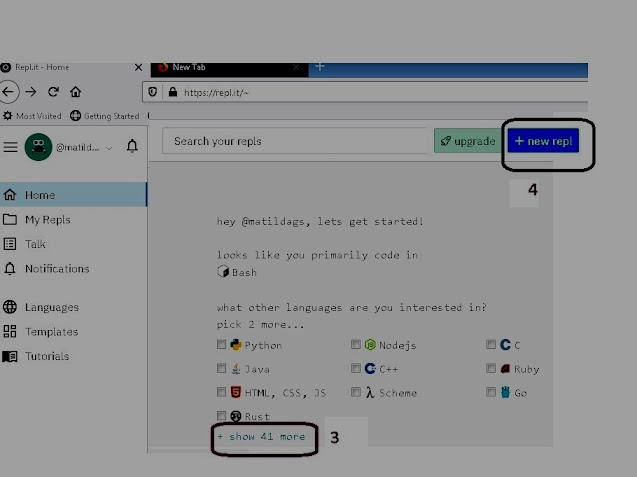Click the Rust logo icon
The height and width of the screenshot is (477, 637).
click(x=236, y=416)
